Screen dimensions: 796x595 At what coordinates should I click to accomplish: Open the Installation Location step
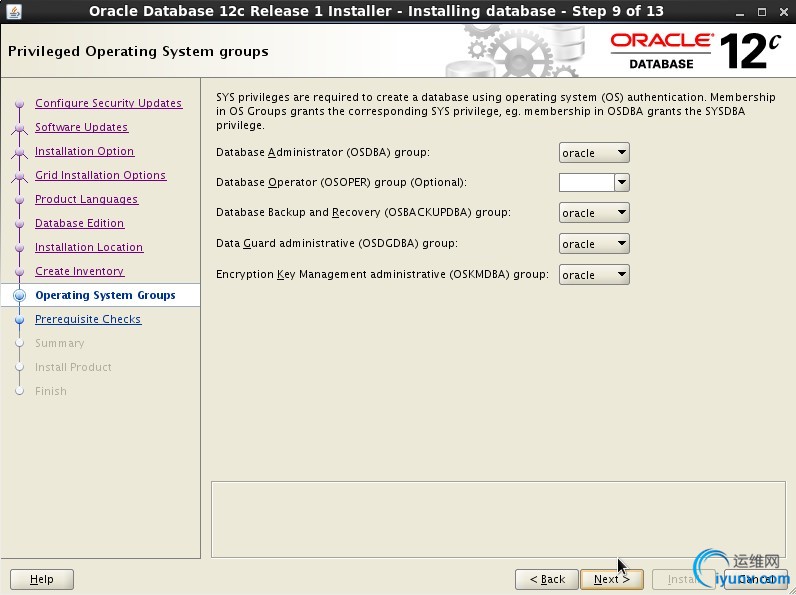click(89, 247)
